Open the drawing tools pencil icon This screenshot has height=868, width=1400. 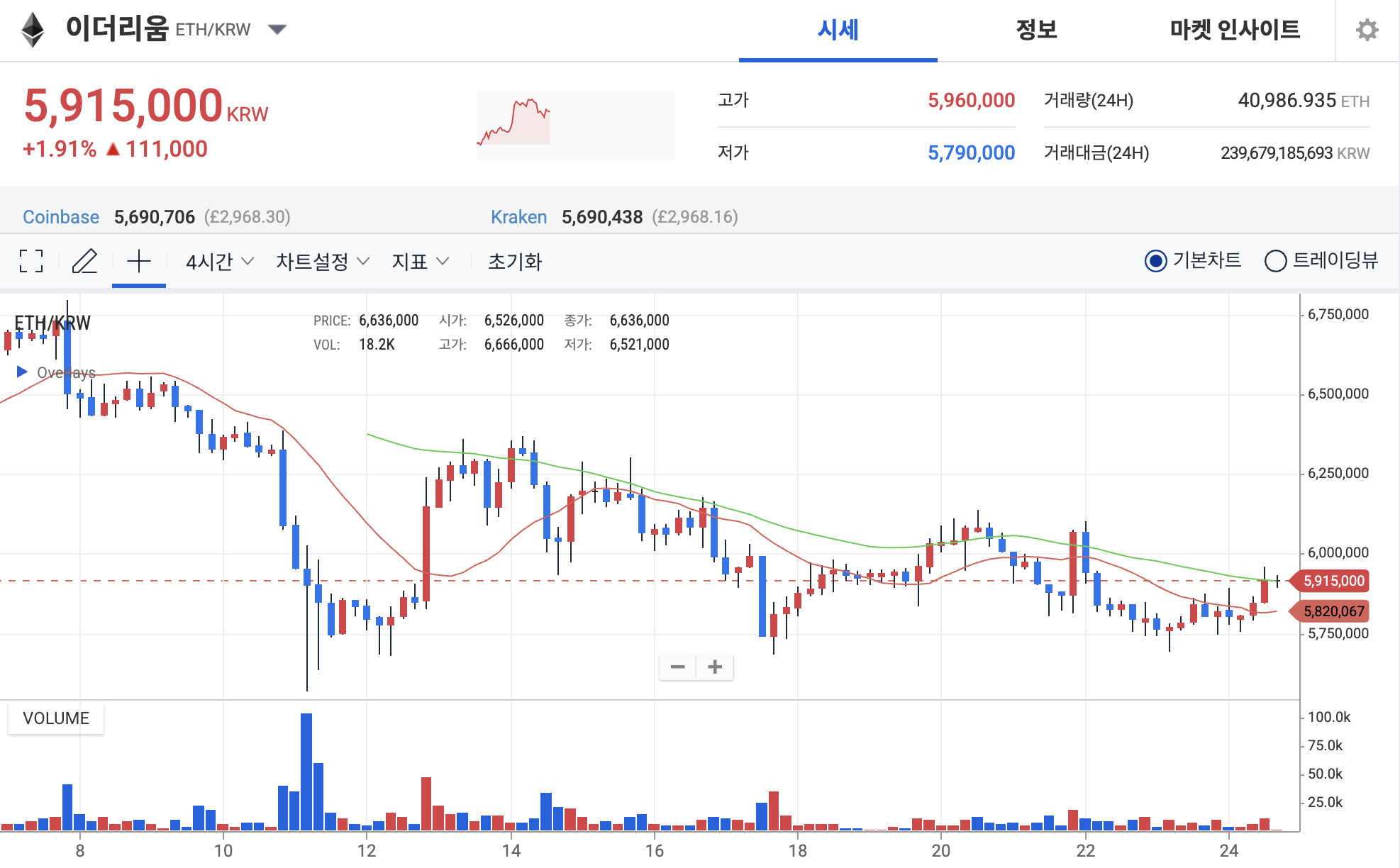point(85,261)
